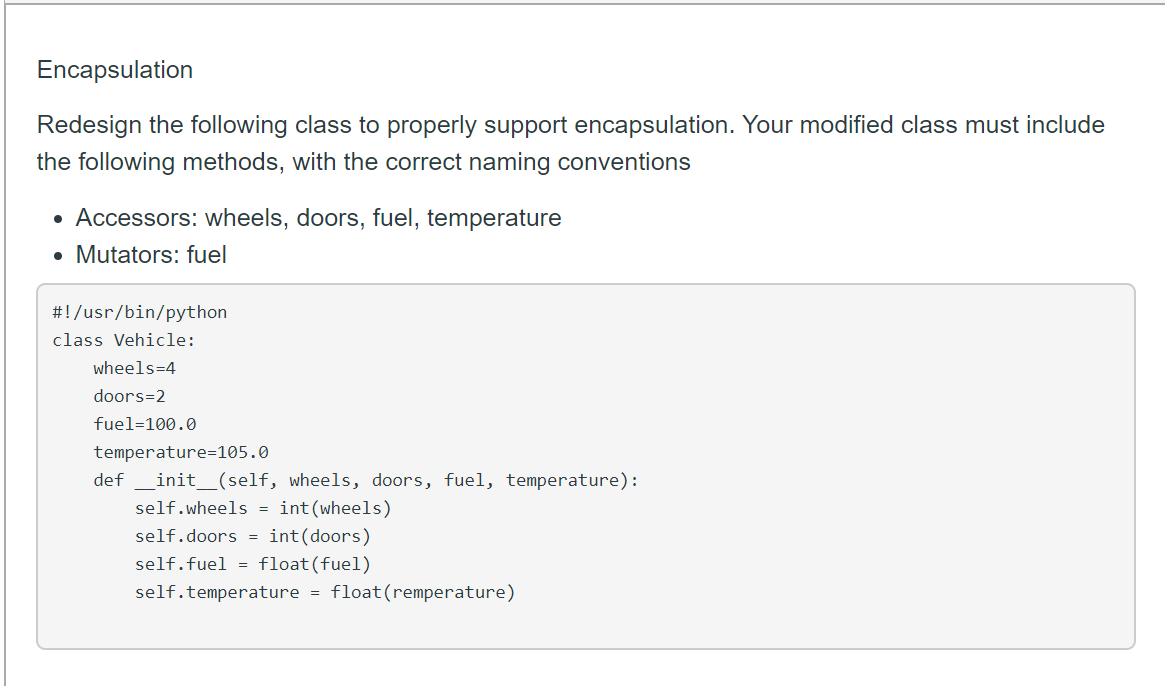Click the temperature=105.0 code line

[181, 453]
